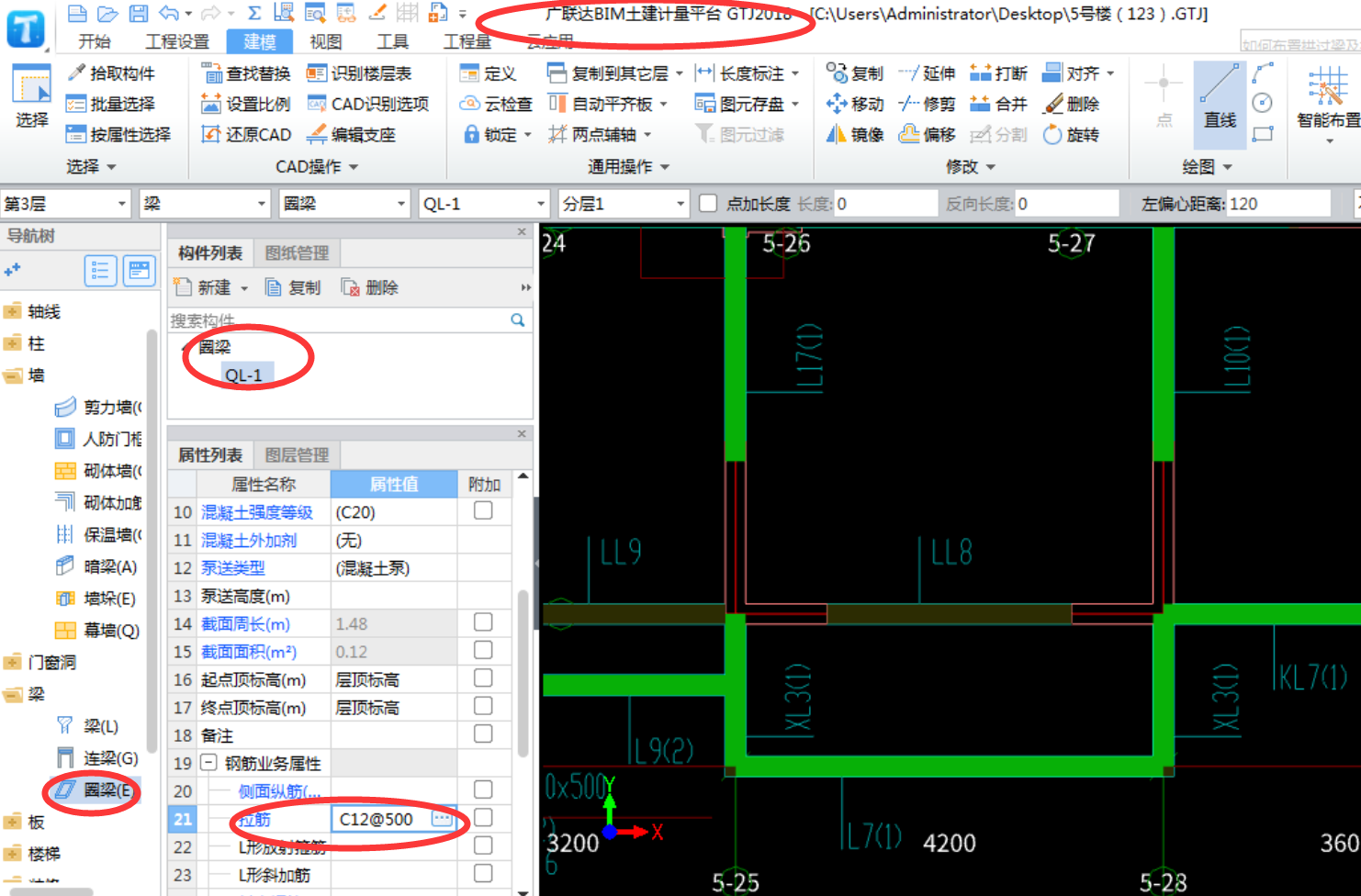Viewport: 1361px width, 896px height.
Task: Collapse the 钢筋业务属性 group
Action: tap(208, 763)
